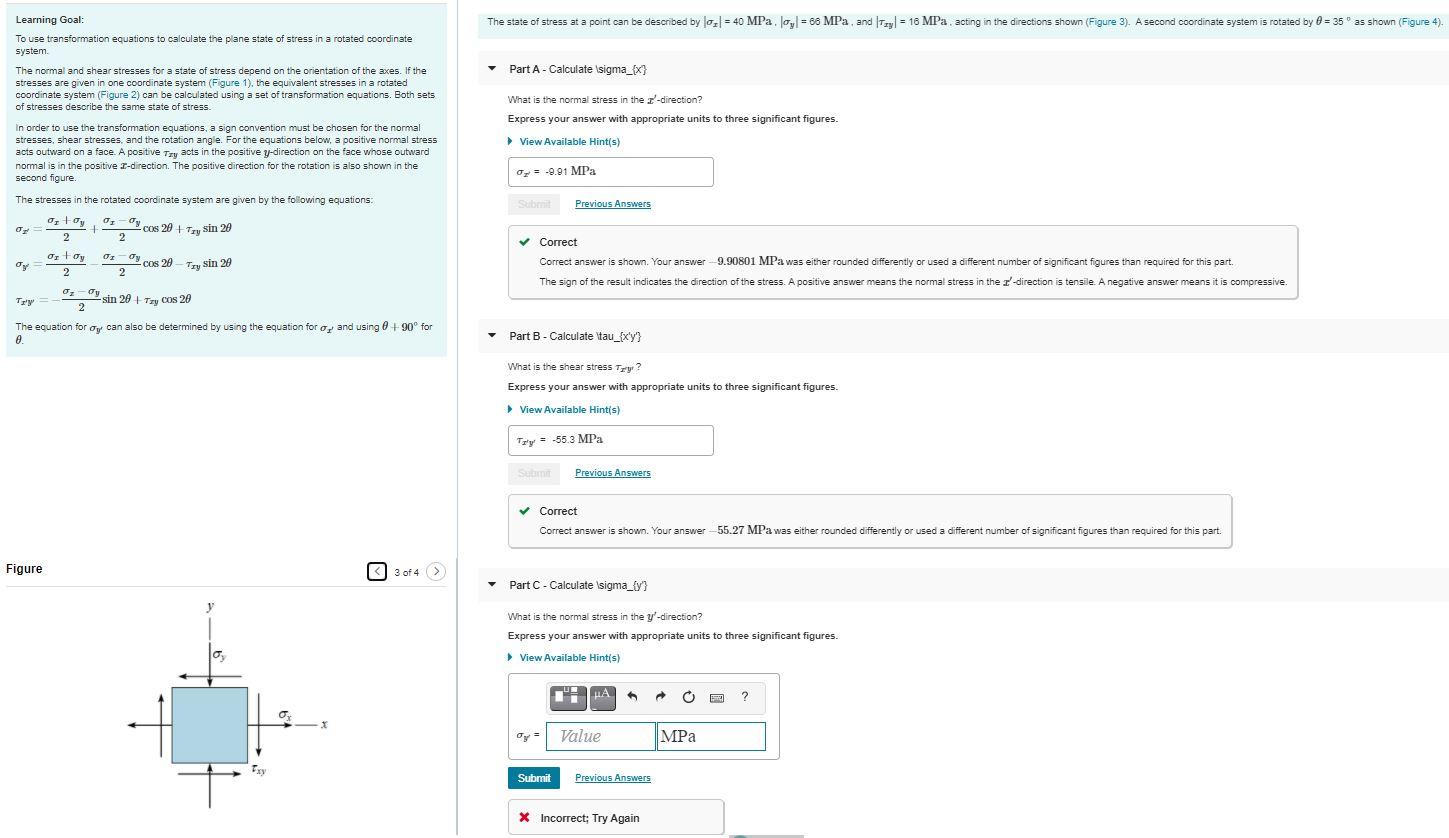Go to previous figure arrow
The image size is (1449, 838).
pos(377,572)
